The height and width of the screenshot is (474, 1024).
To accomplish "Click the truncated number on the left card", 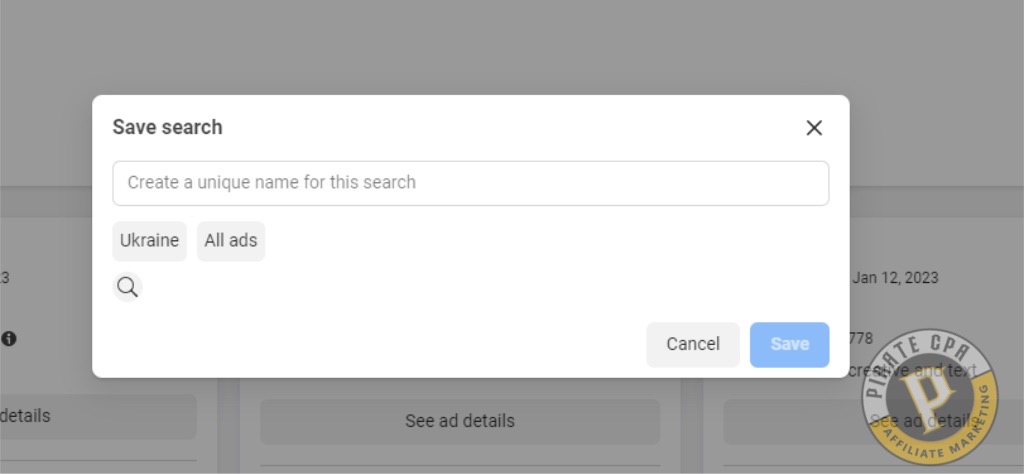I will (4, 277).
